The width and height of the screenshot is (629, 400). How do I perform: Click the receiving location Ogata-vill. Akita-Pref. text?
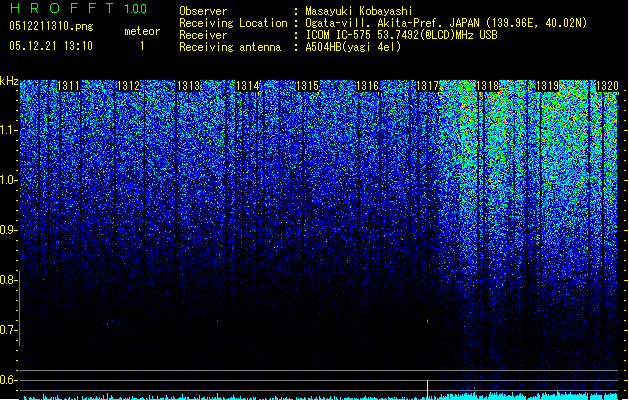[446, 23]
